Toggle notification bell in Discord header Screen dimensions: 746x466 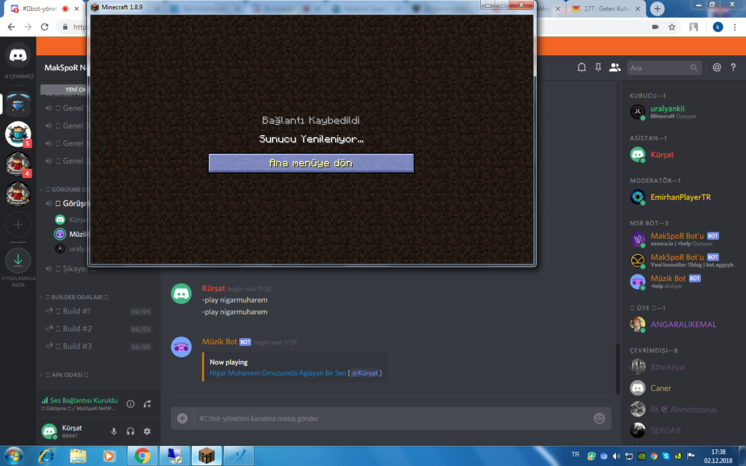tap(581, 68)
